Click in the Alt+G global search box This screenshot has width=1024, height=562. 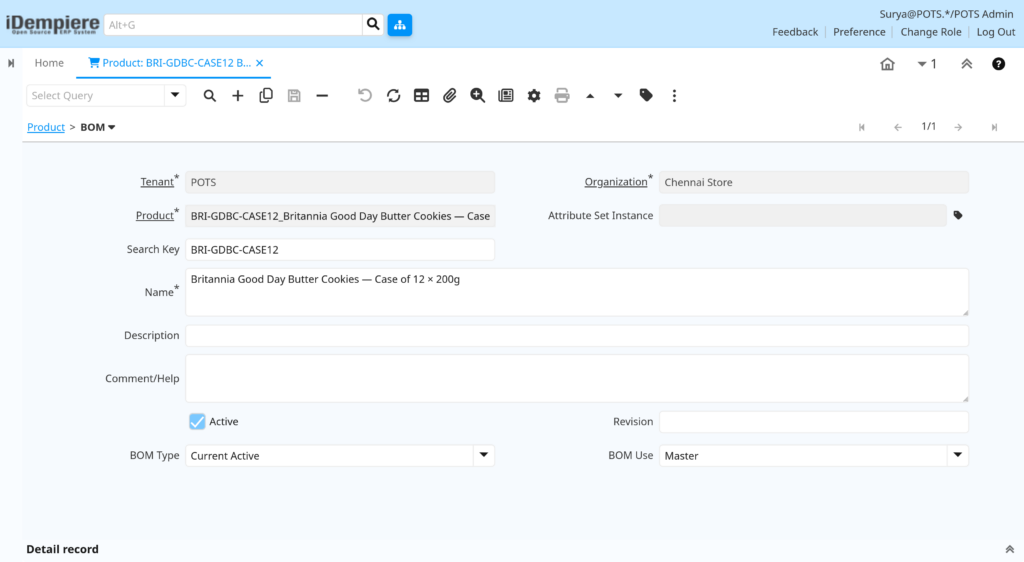[233, 25]
